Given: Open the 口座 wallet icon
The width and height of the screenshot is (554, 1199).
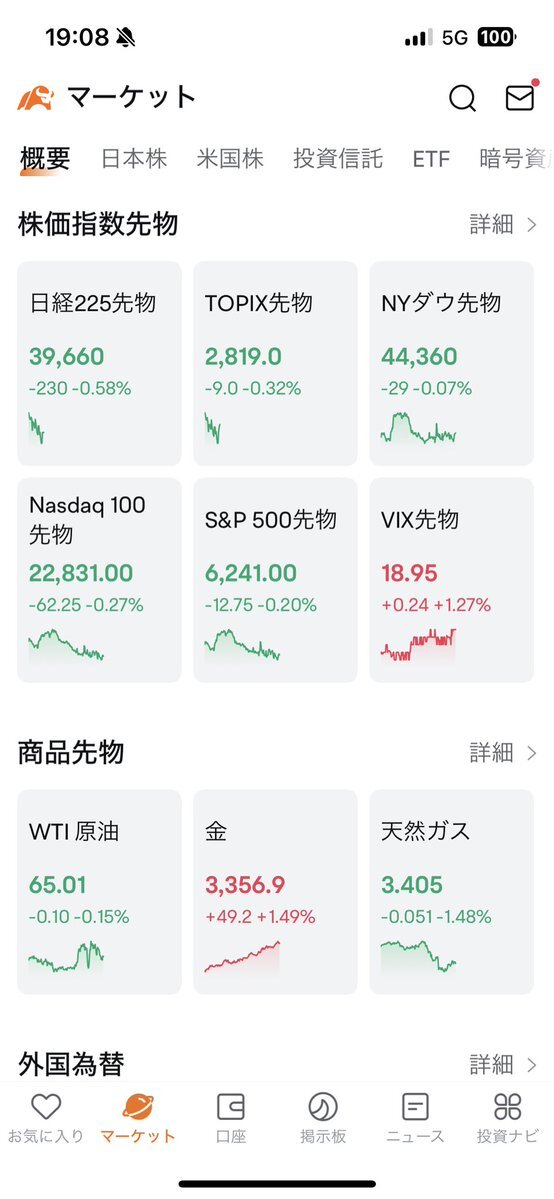Looking at the screenshot, I should coord(230,1106).
